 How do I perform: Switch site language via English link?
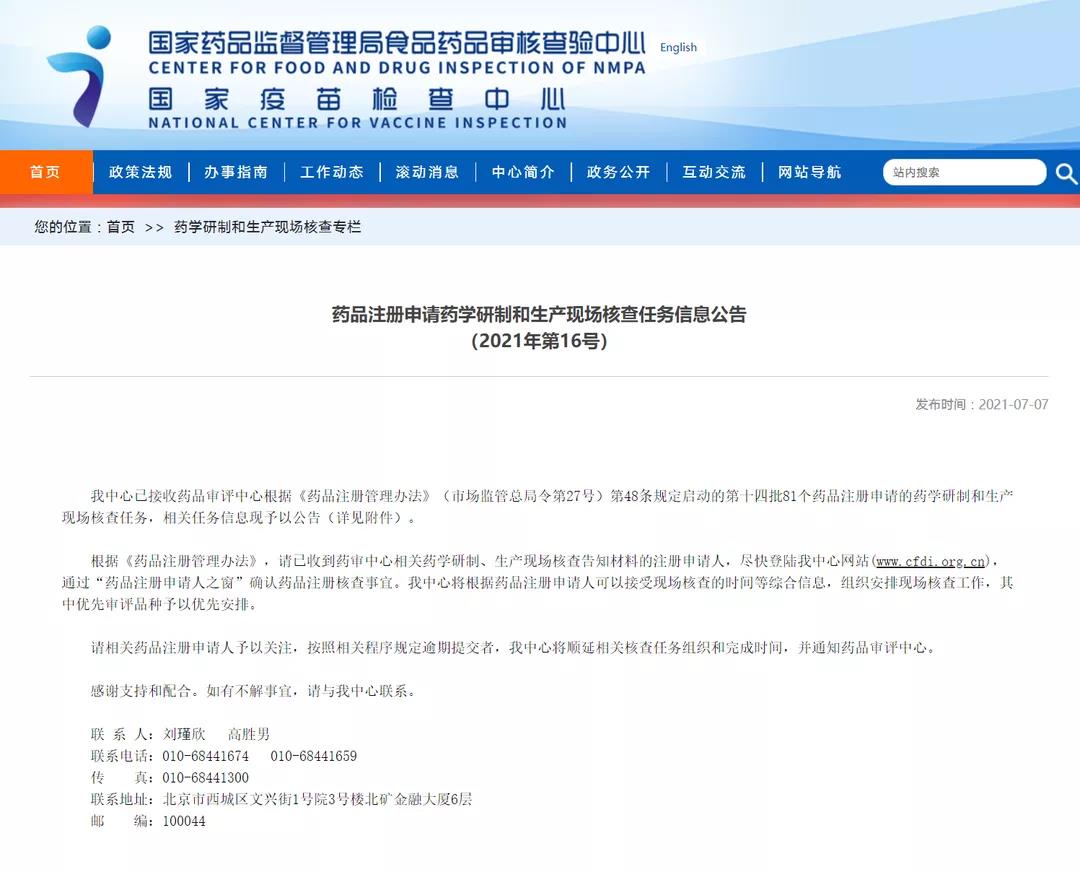click(678, 47)
